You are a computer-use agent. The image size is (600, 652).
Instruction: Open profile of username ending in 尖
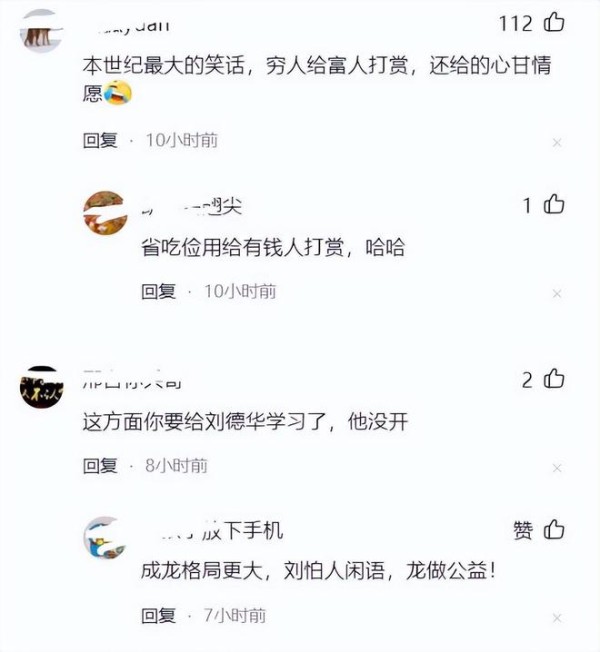coord(192,207)
